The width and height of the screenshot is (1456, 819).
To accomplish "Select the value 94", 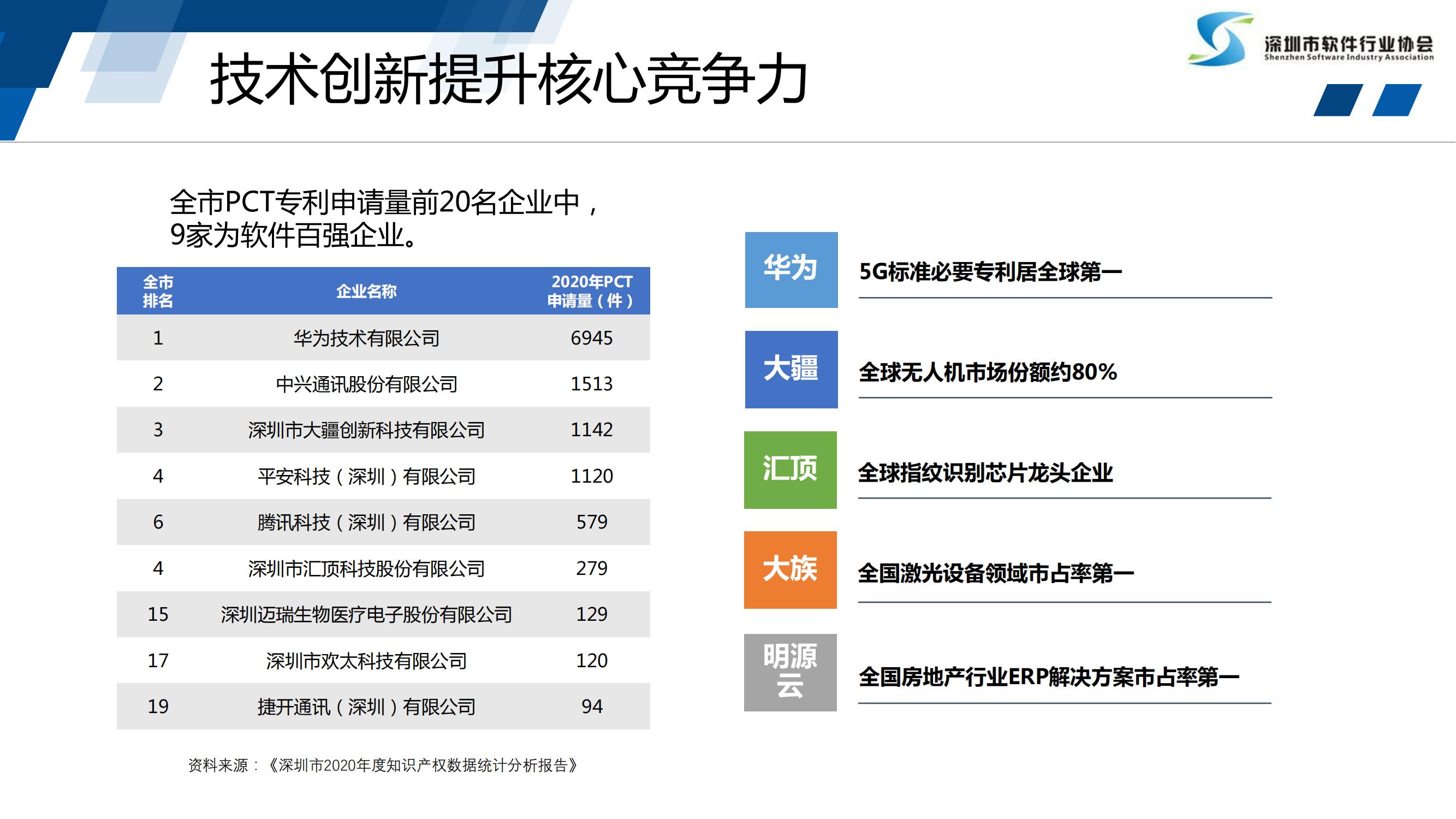I will 591,707.
